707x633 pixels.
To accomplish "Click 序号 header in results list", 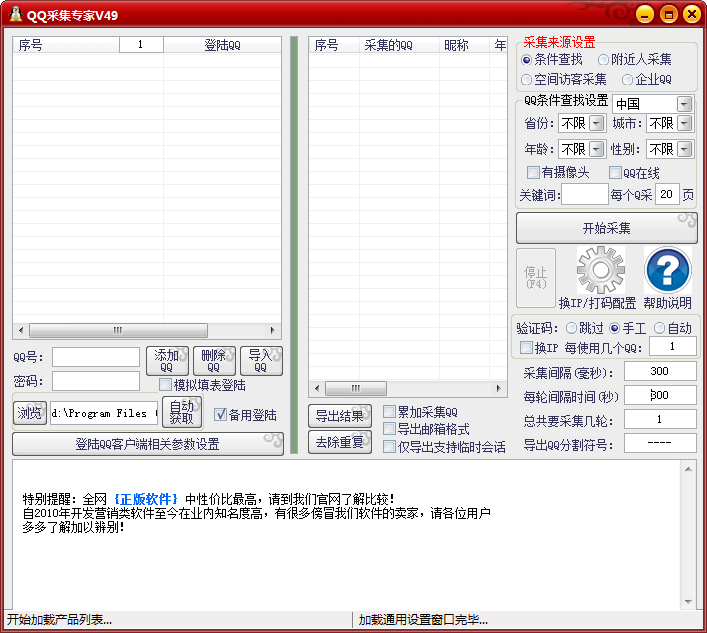I will (x=334, y=45).
